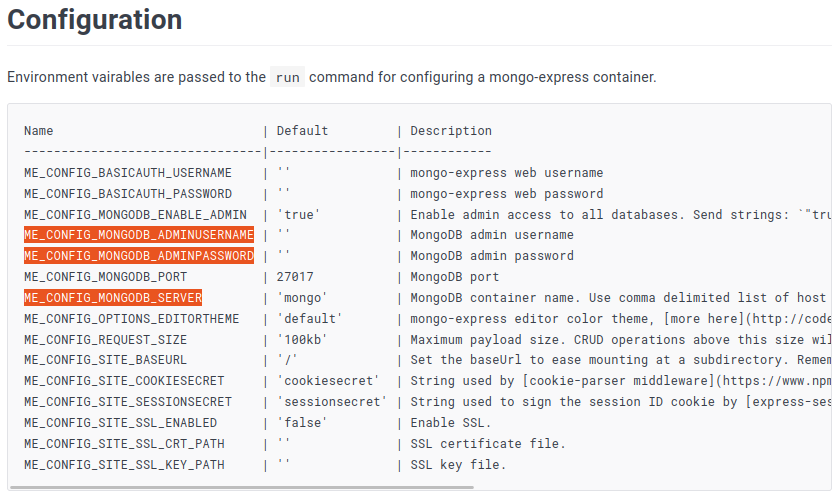This screenshot has height=496, width=838.
Task: Click the '100kb' default value
Action: [302, 340]
